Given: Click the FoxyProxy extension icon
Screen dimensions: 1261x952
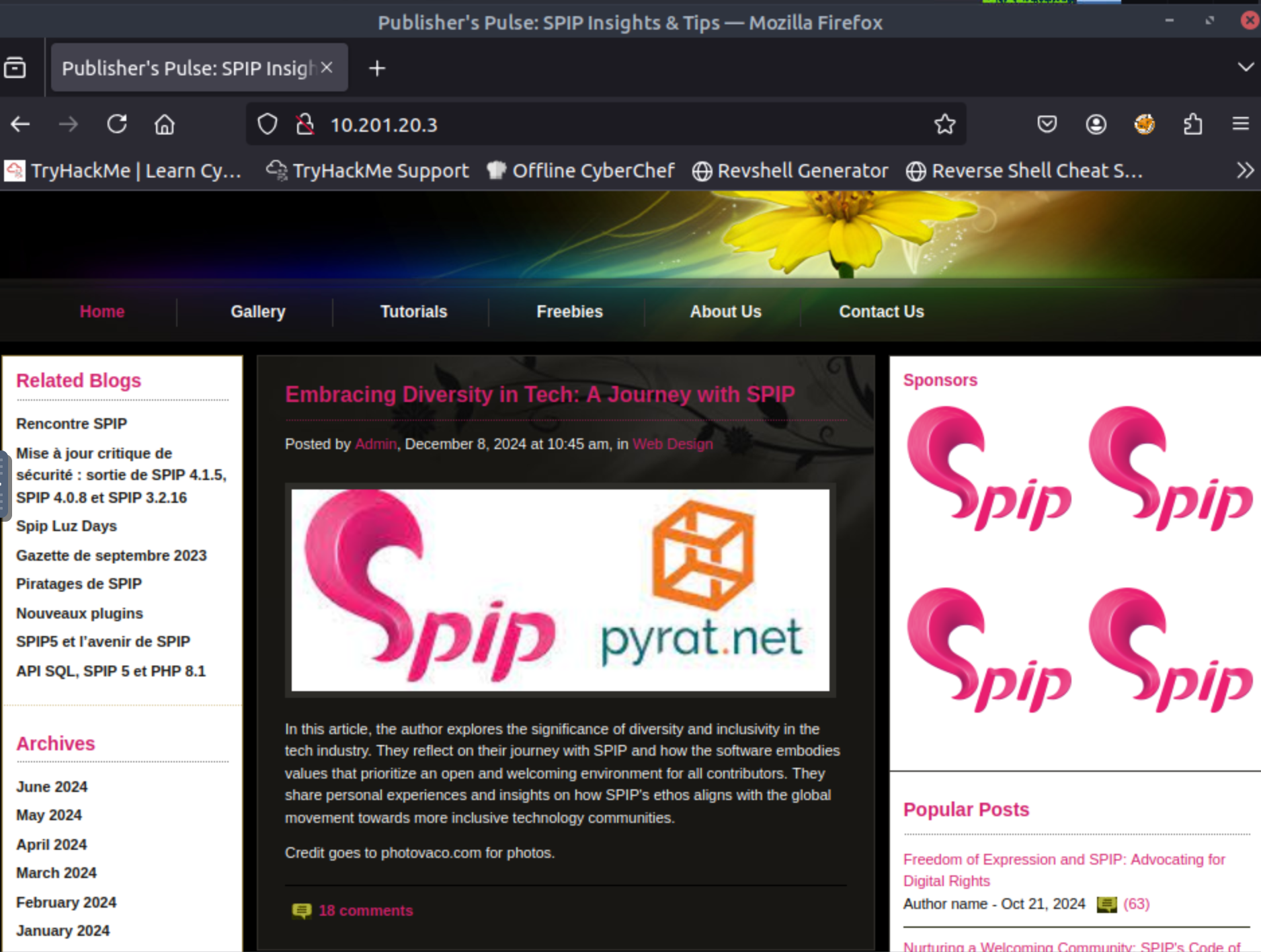Looking at the screenshot, I should [1144, 124].
